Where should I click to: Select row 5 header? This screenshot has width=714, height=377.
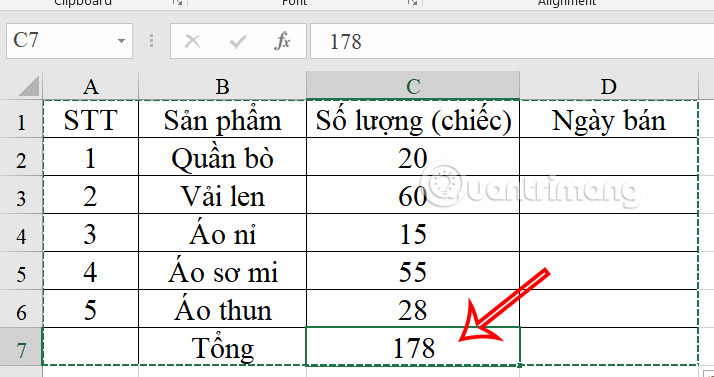[x=21, y=270]
